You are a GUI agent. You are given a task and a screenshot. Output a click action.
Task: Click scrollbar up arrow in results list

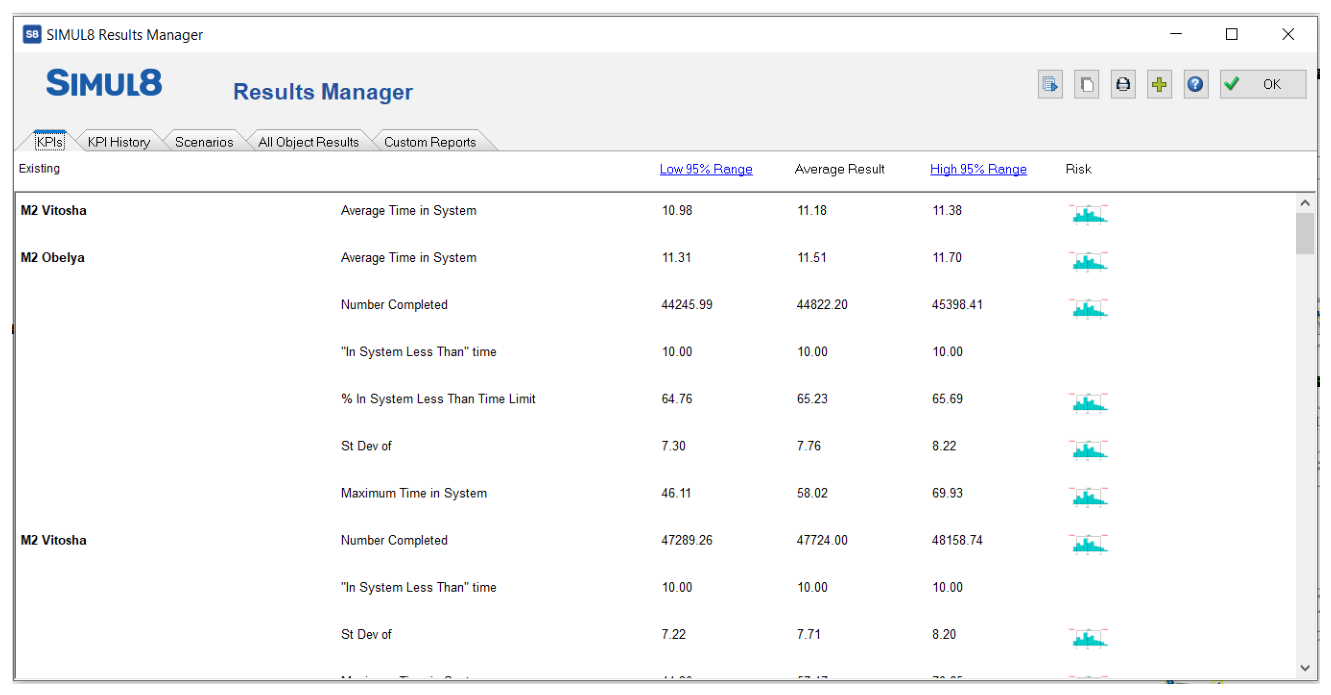1305,203
